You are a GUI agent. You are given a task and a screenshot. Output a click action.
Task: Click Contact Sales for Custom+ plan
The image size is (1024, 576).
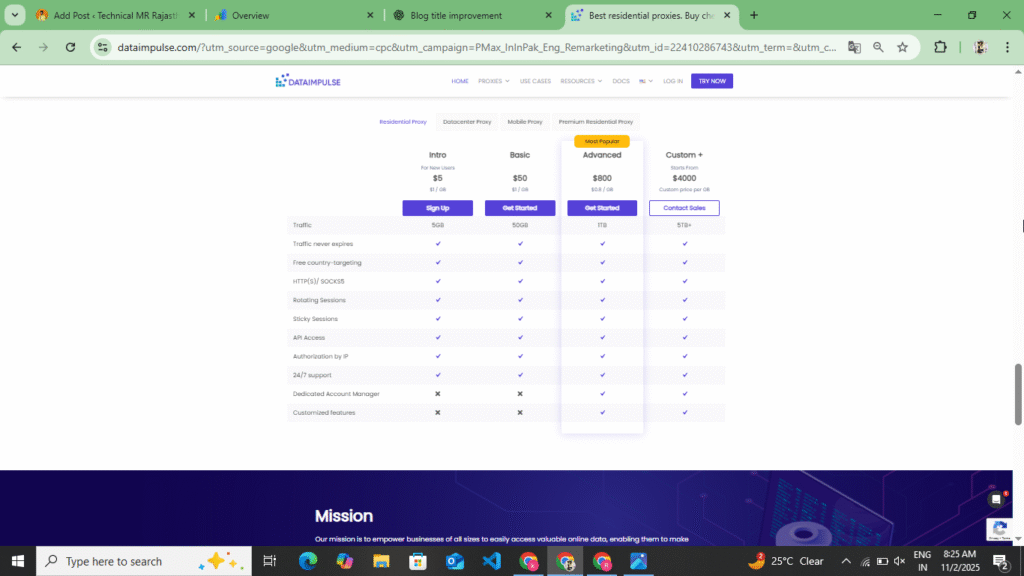point(684,207)
